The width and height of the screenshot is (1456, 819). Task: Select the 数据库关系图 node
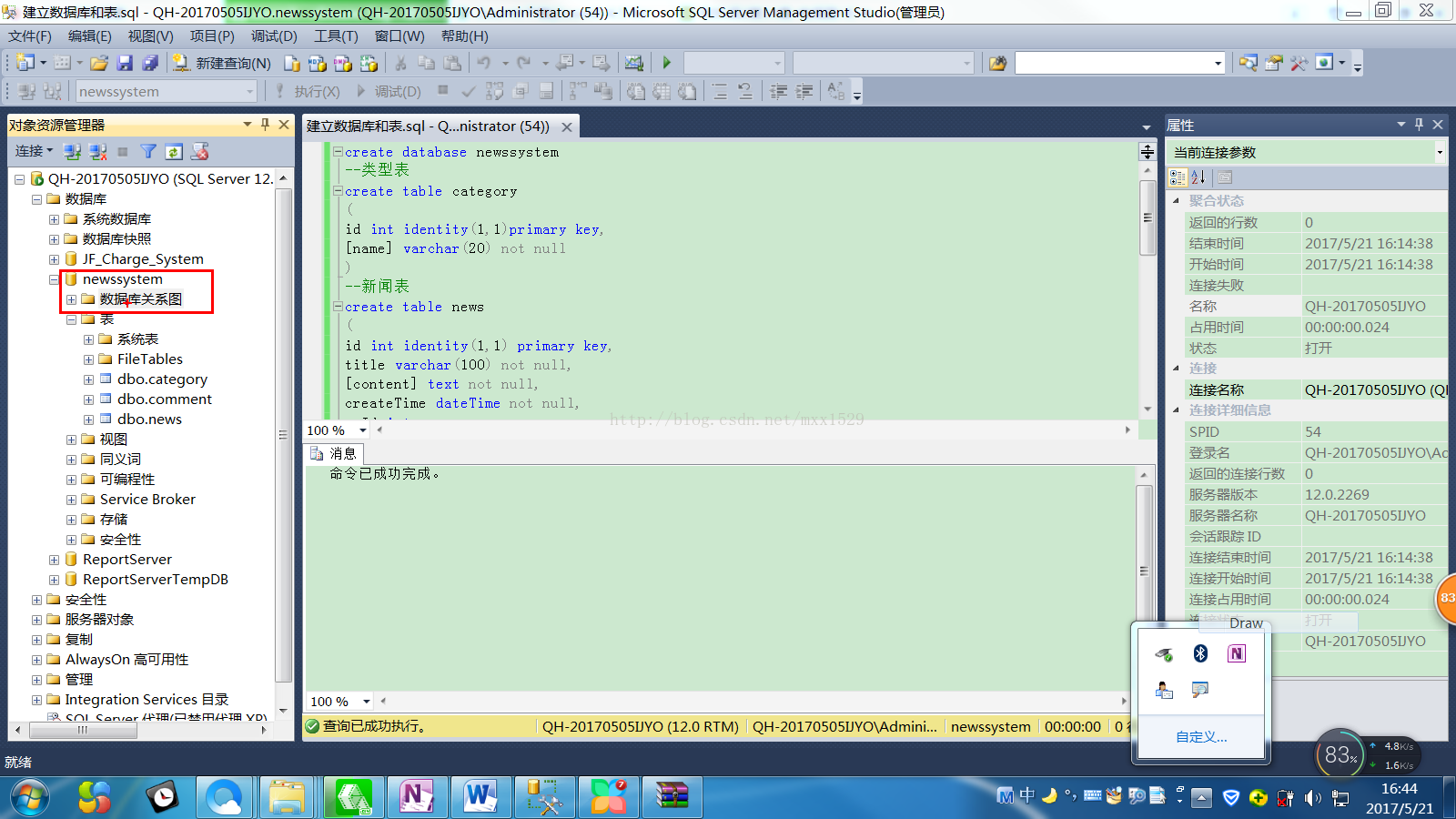pyautogui.click(x=141, y=299)
